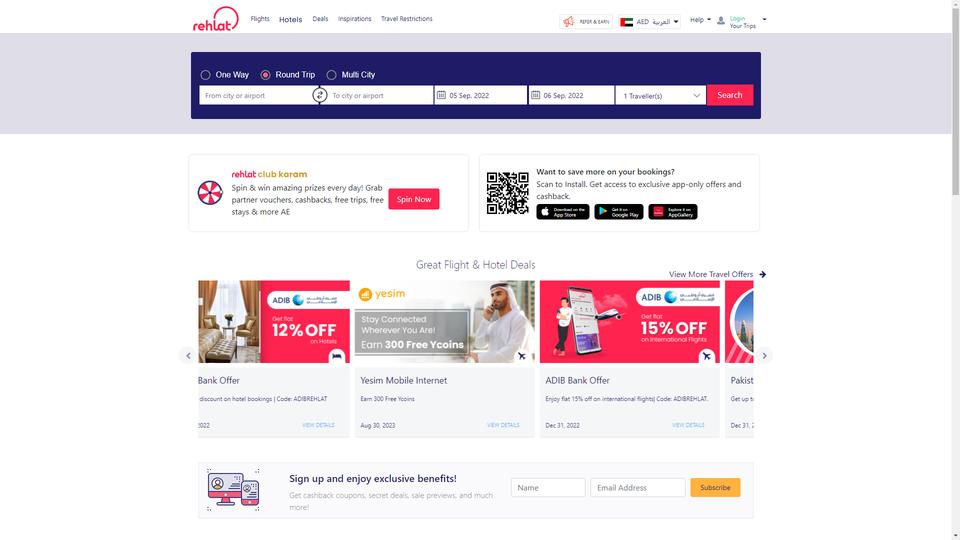Click the Spin Now button
The image size is (960, 540).
(x=414, y=199)
